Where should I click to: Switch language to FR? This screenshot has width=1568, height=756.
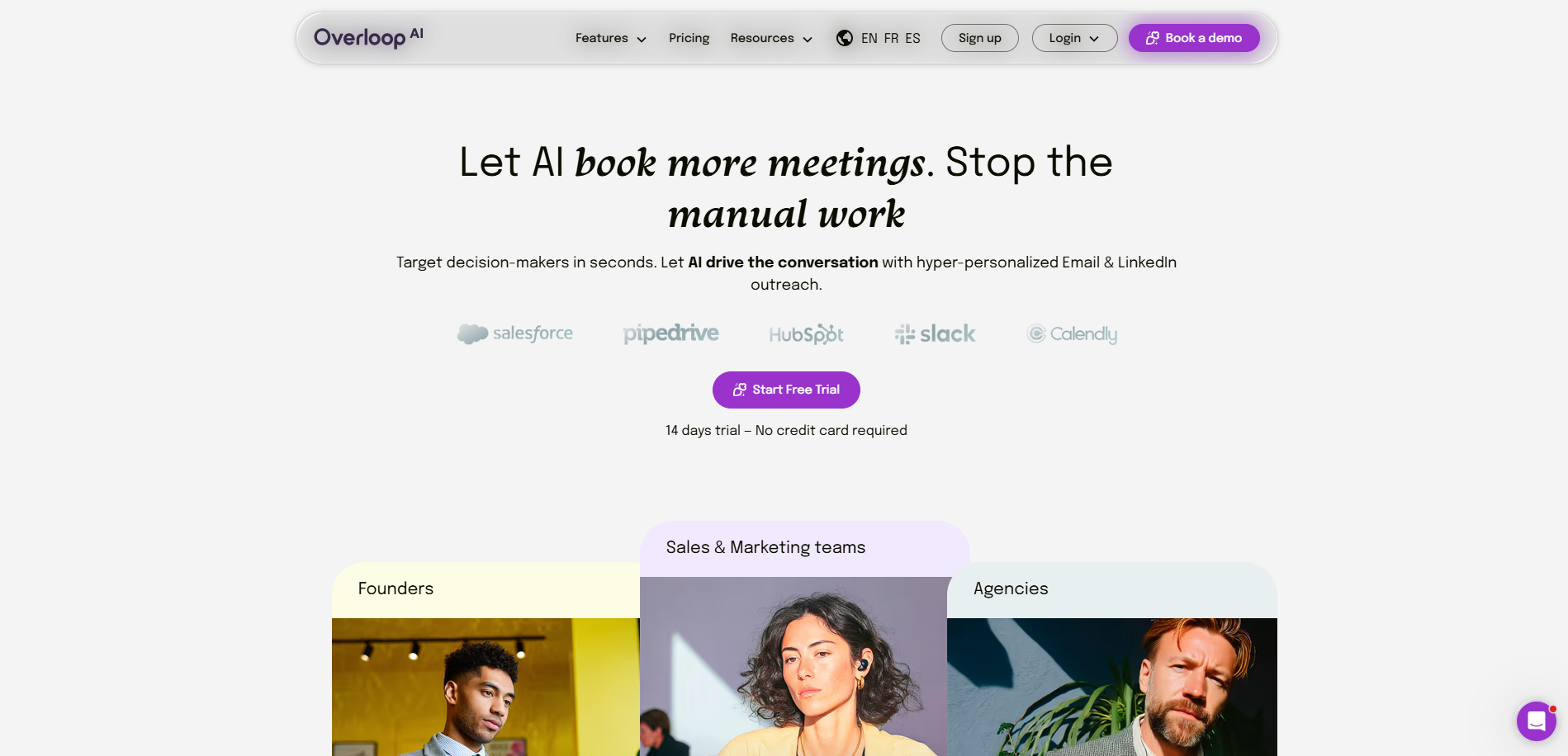892,38
